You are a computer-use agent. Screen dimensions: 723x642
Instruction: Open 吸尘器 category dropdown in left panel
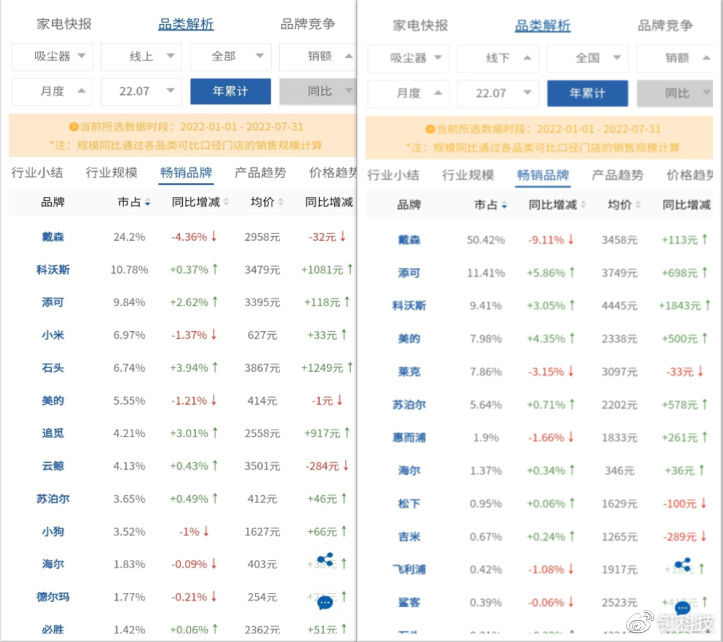[x=52, y=56]
